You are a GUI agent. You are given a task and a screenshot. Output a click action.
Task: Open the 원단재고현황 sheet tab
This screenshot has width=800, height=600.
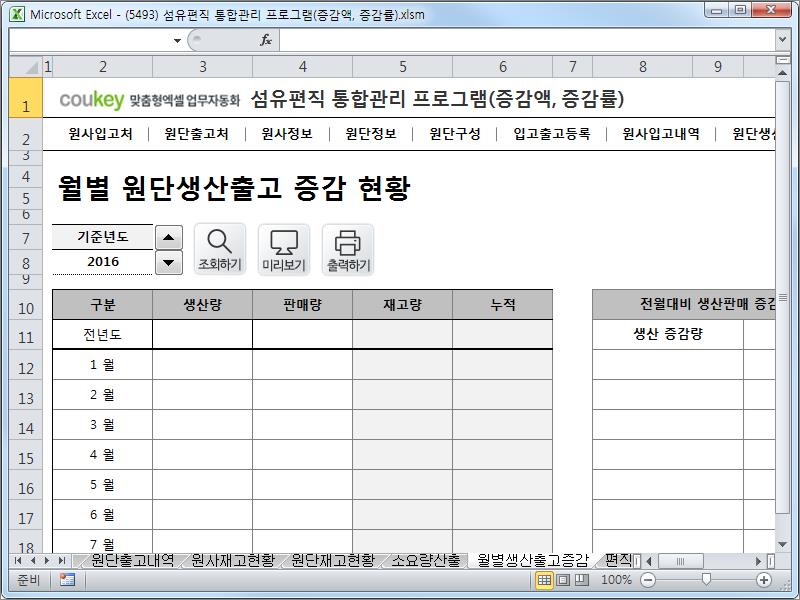pyautogui.click(x=333, y=561)
